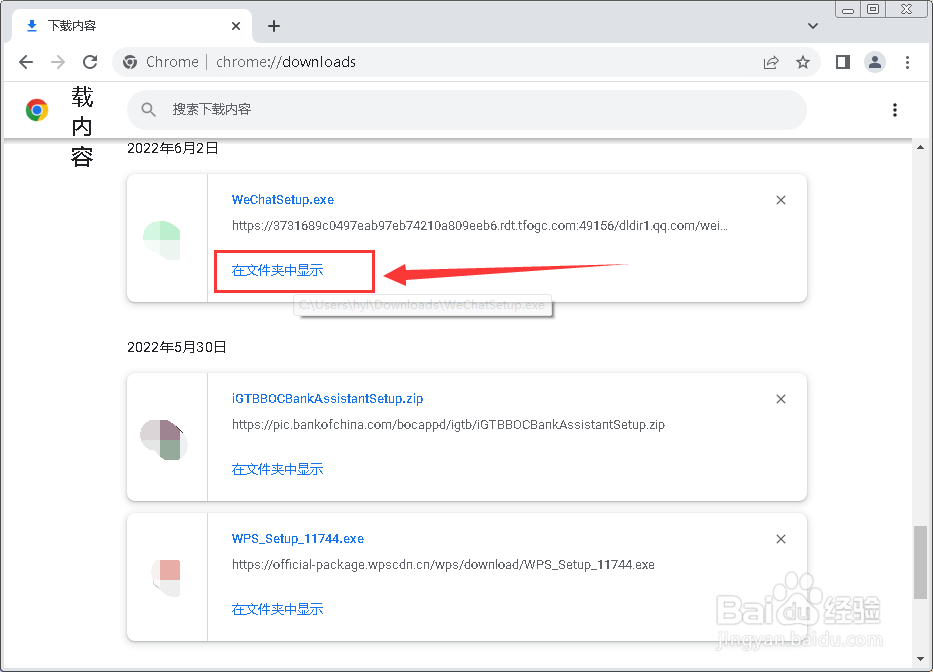
Task: Click the forward navigation arrow
Action: tap(58, 62)
